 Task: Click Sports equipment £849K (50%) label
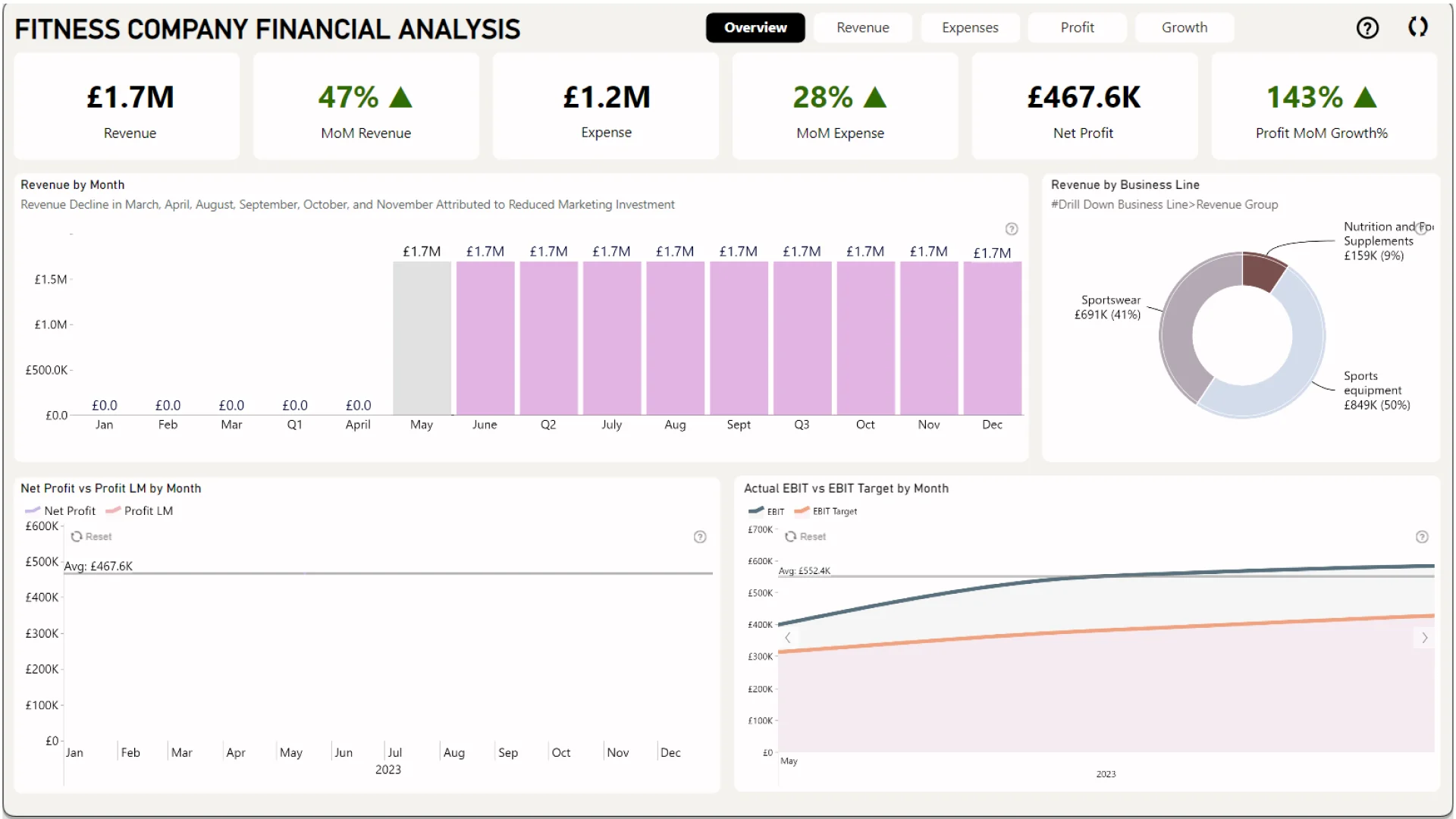point(1376,391)
